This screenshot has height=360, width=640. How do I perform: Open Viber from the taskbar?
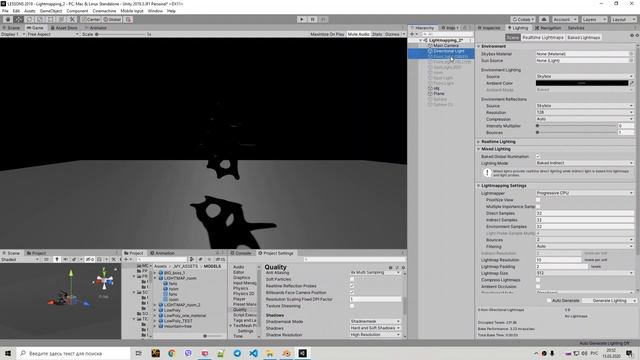[188, 353]
